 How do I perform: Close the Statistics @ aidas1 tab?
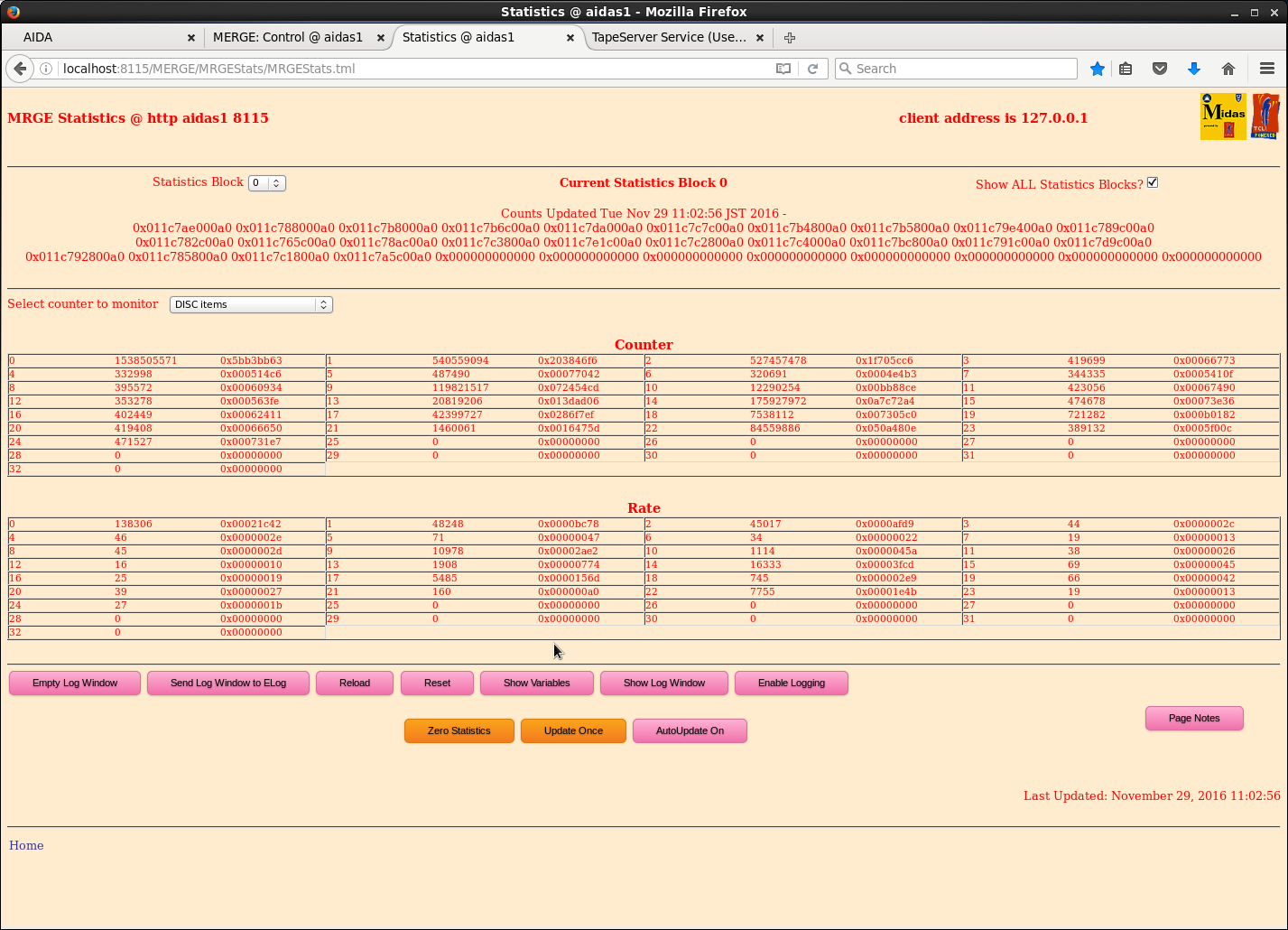tap(570, 38)
